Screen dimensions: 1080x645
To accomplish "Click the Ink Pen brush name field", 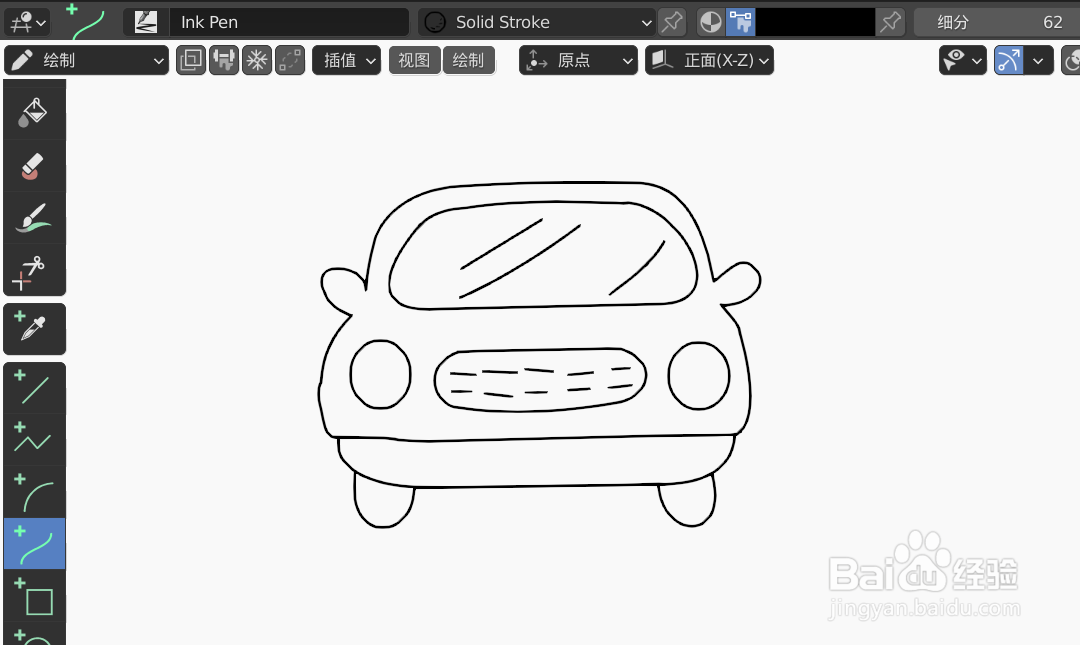I will point(289,22).
